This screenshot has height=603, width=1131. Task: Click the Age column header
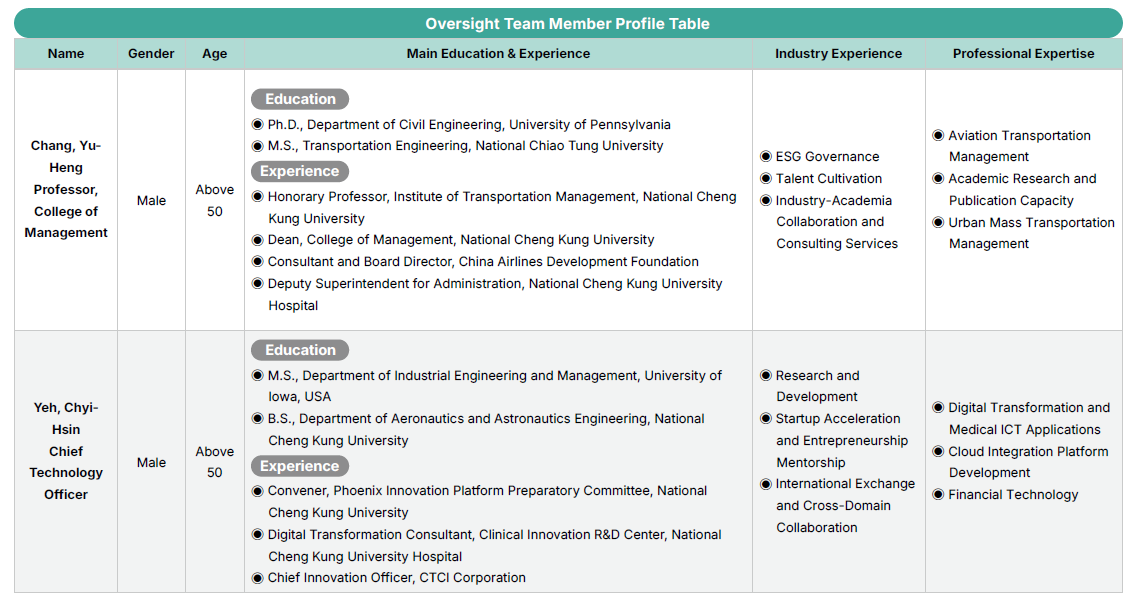215,54
